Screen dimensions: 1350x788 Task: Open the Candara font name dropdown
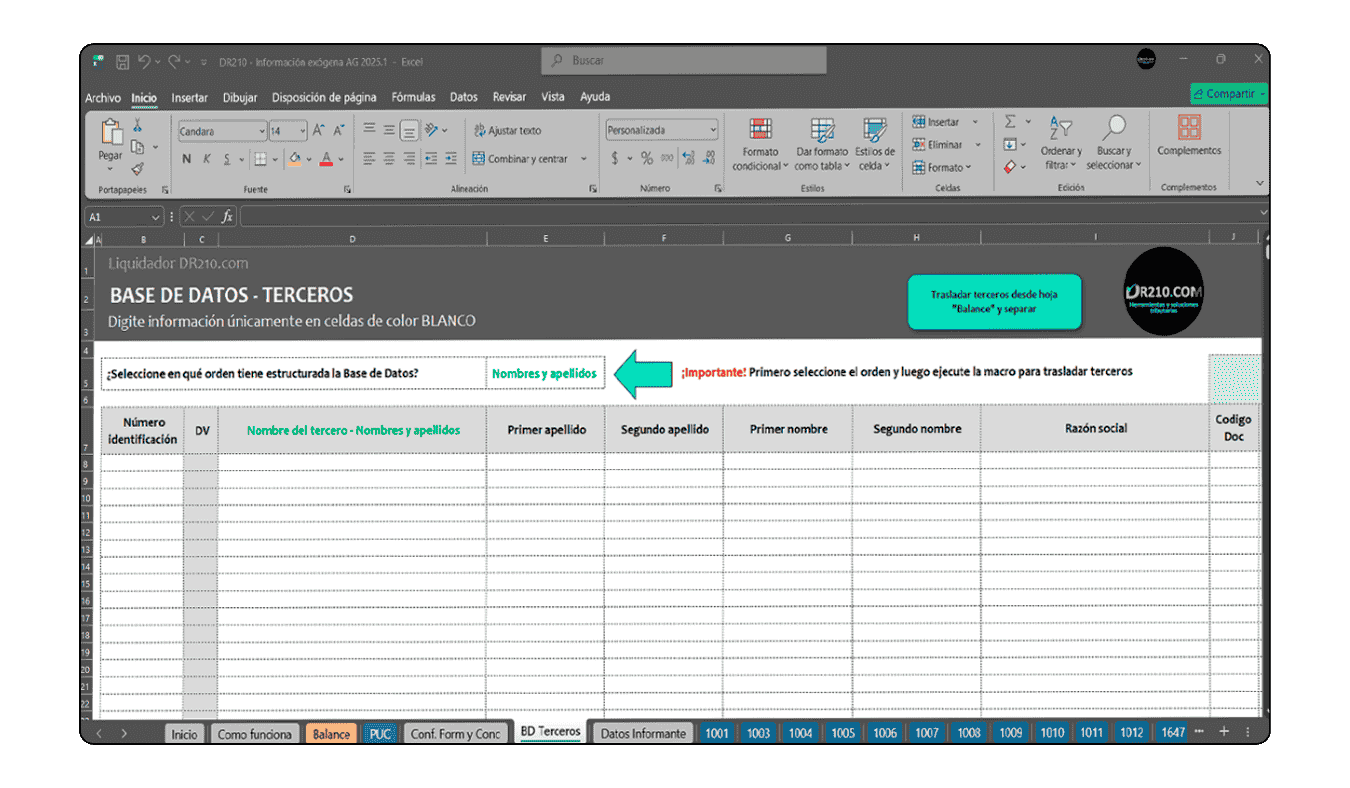[x=260, y=131]
